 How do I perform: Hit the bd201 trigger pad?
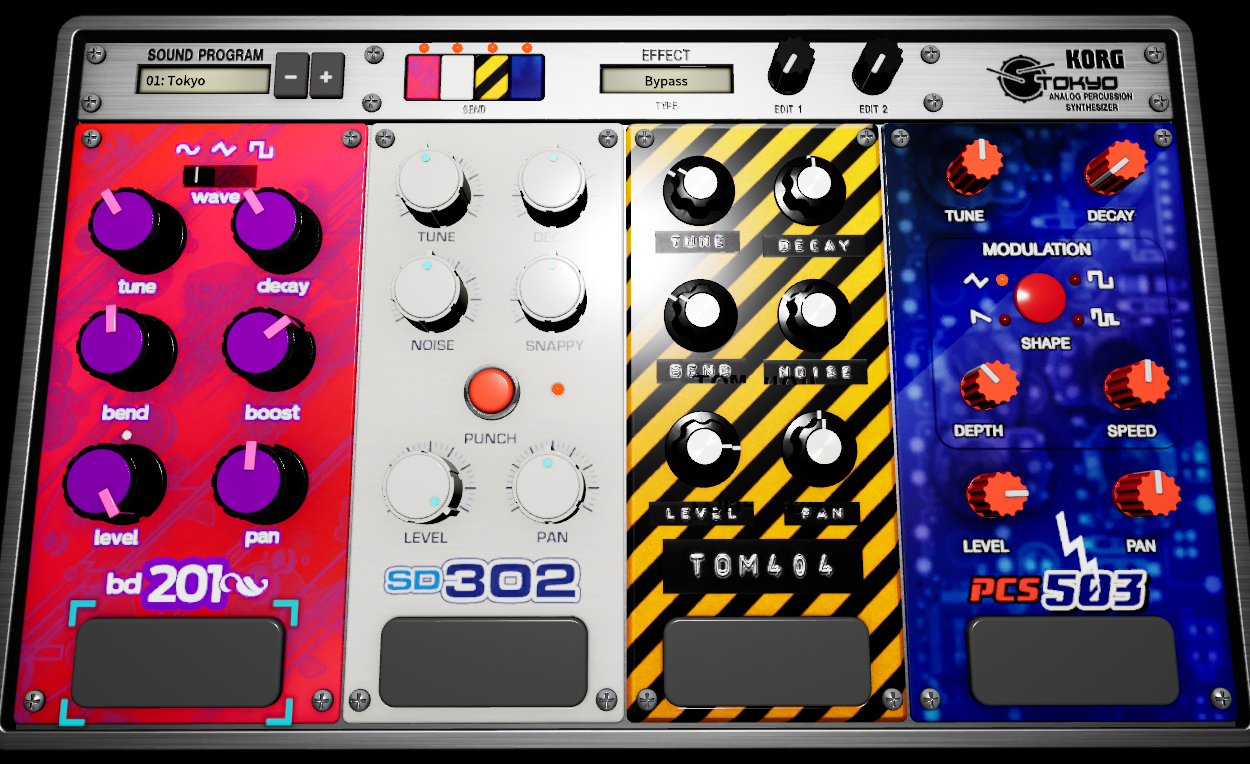(178, 662)
